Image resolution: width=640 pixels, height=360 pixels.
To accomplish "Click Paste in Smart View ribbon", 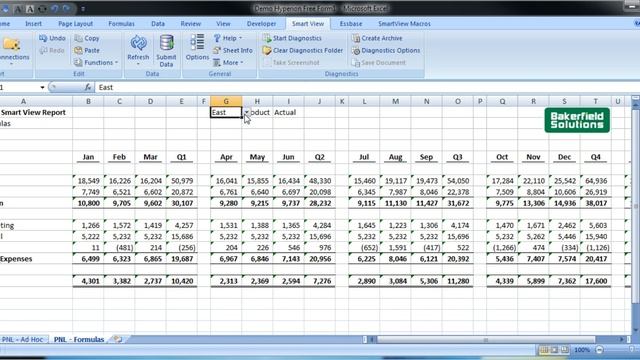I will point(87,50).
